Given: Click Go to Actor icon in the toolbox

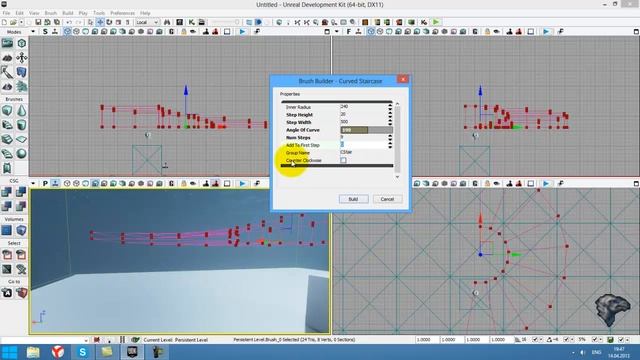Looking at the screenshot, I should point(7,293).
